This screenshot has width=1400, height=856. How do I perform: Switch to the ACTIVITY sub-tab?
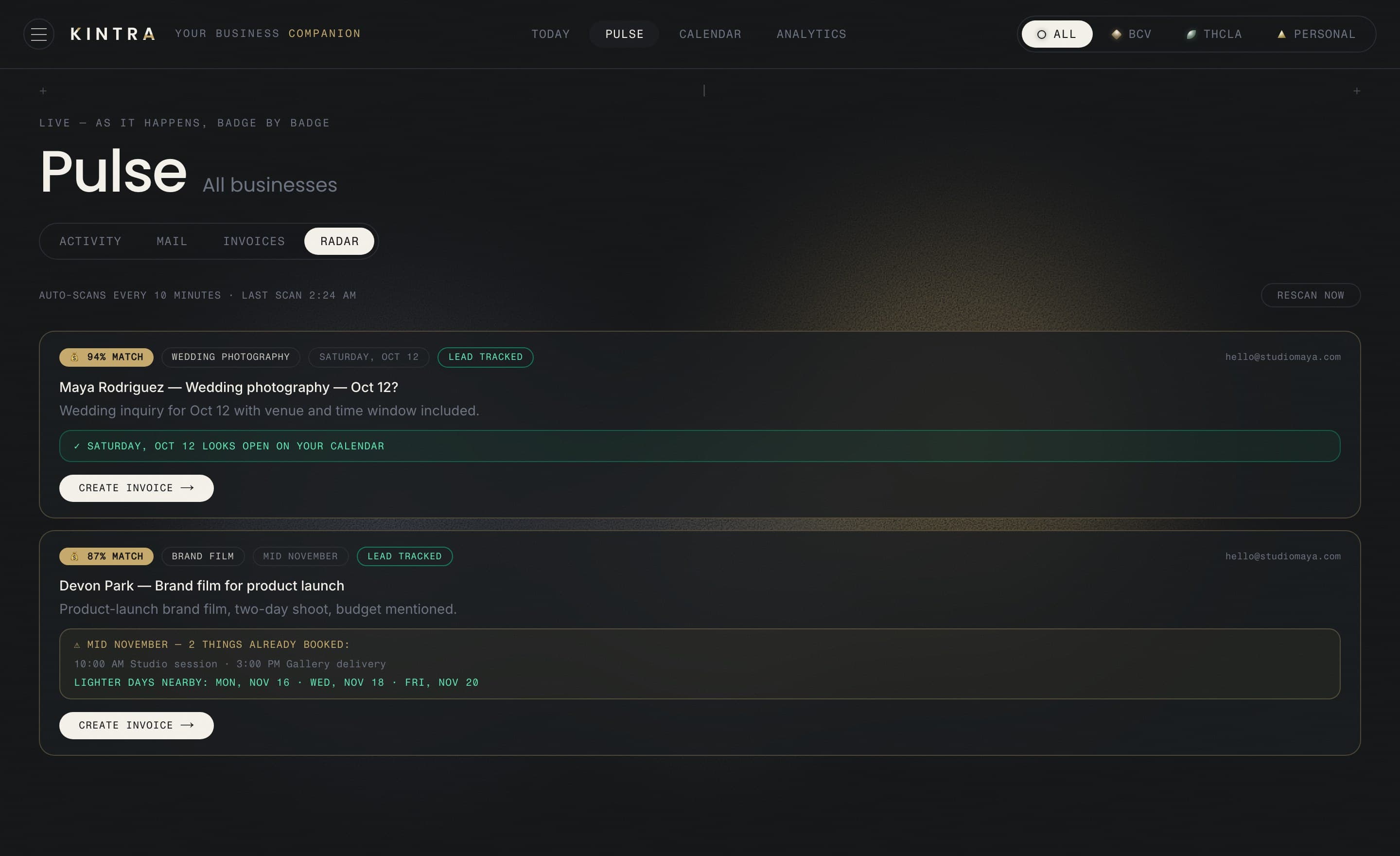(x=90, y=242)
